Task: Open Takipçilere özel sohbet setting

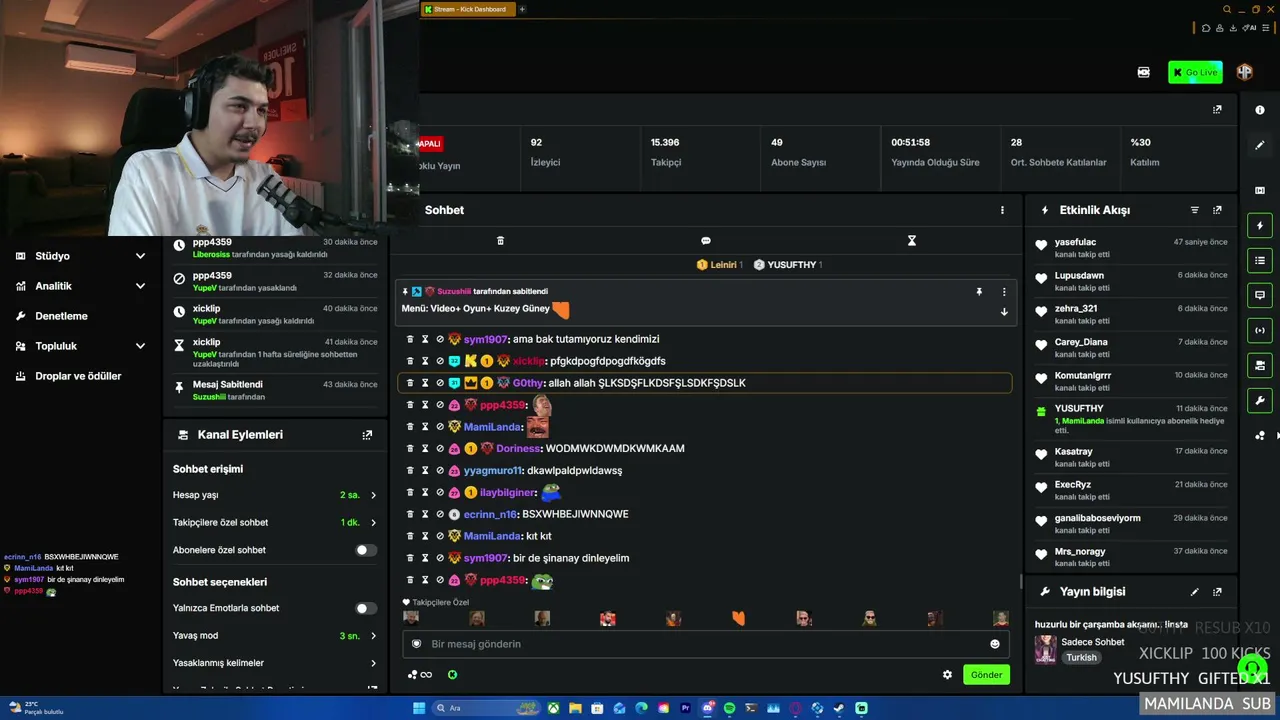Action: [275, 522]
